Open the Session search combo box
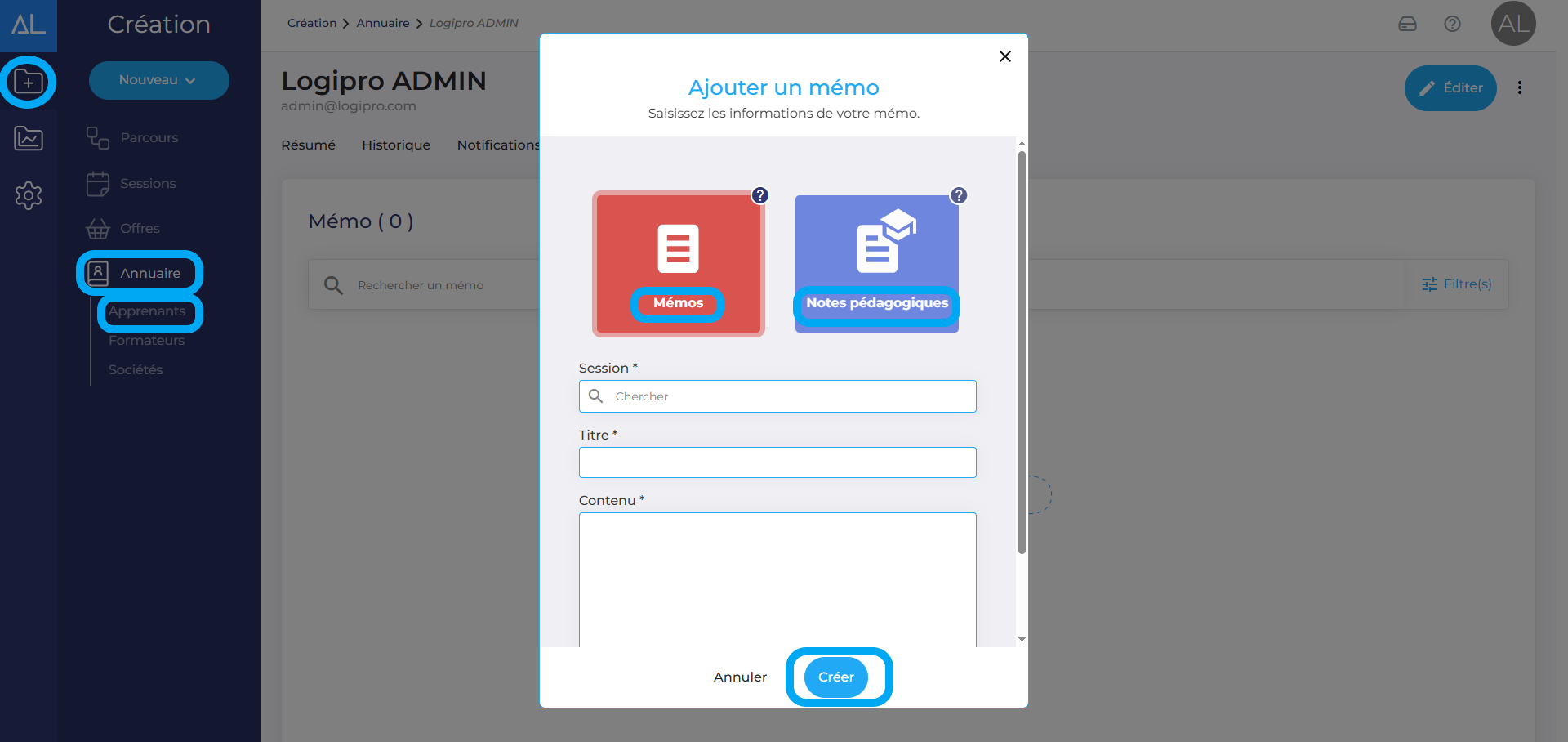The image size is (1568, 742). click(777, 396)
